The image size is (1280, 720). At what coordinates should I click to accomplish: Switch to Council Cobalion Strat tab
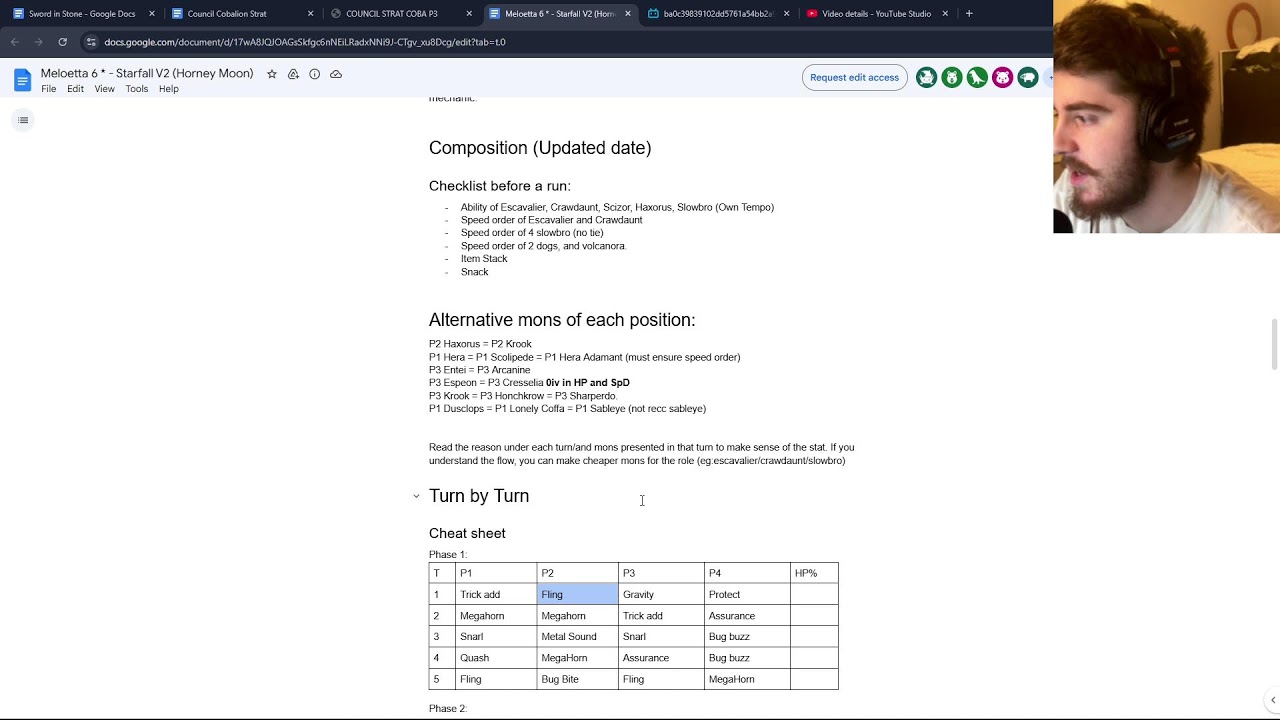[242, 14]
